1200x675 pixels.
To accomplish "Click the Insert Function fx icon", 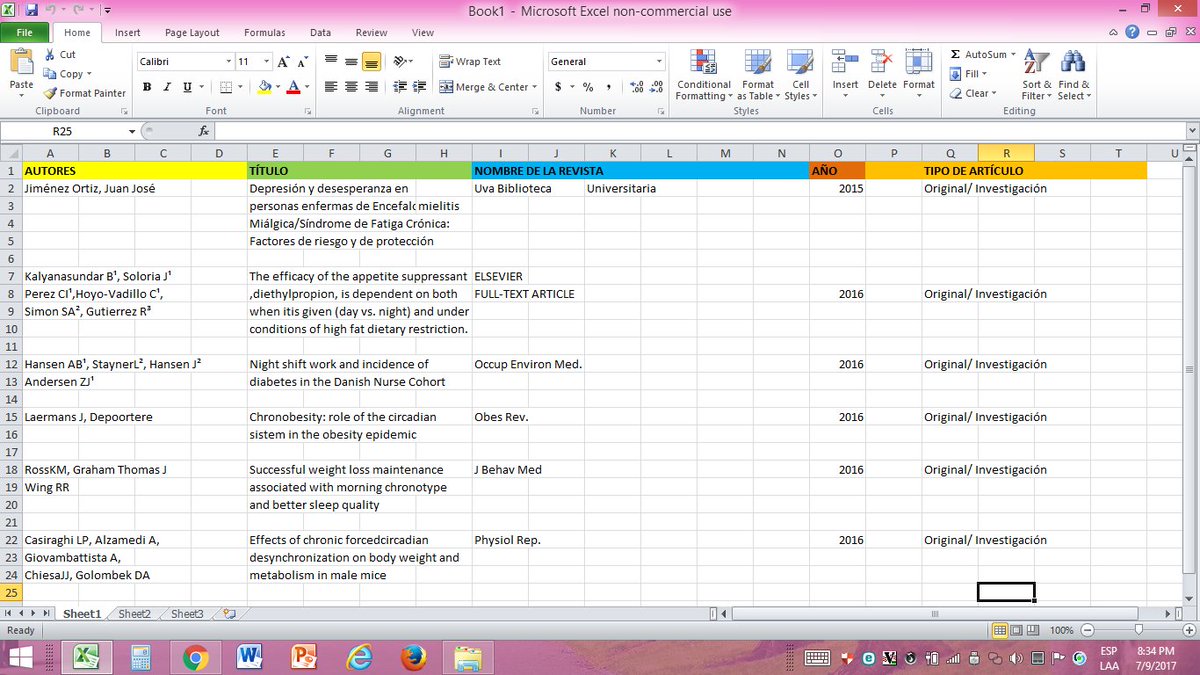I will click(x=204, y=131).
